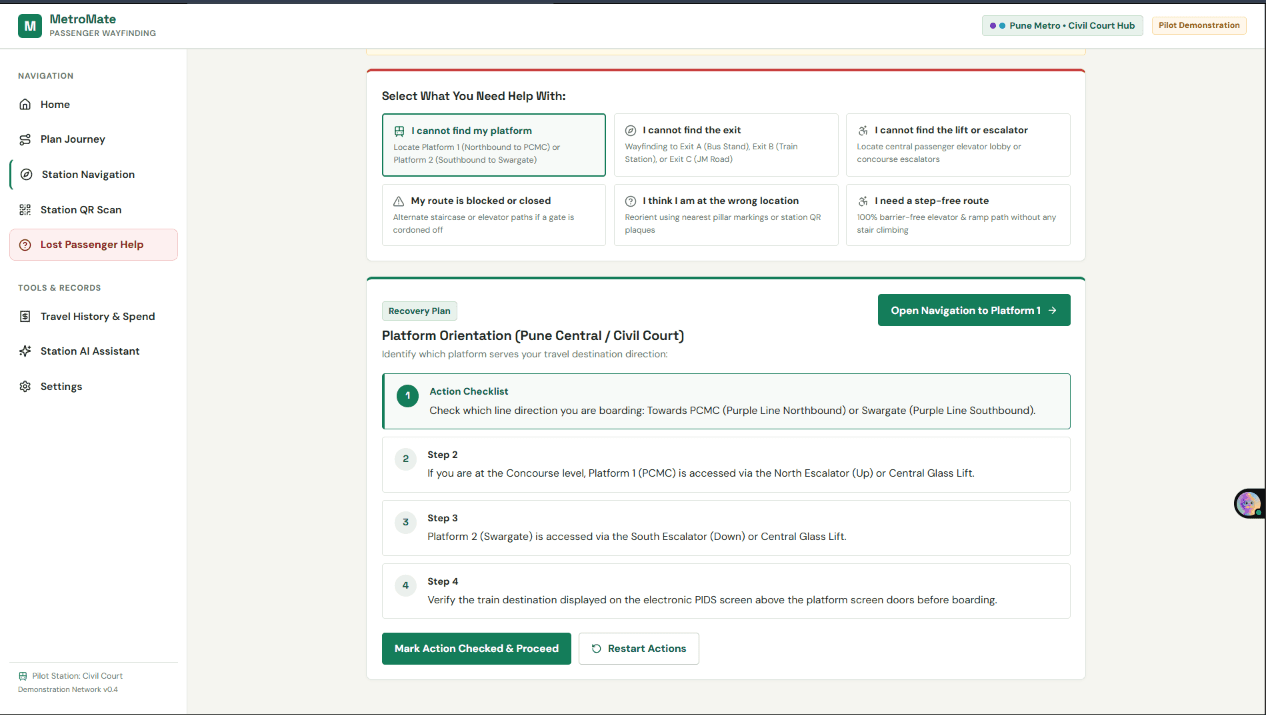Click the Pilot Demonstration badge
The image size is (1266, 715).
pyautogui.click(x=1199, y=25)
